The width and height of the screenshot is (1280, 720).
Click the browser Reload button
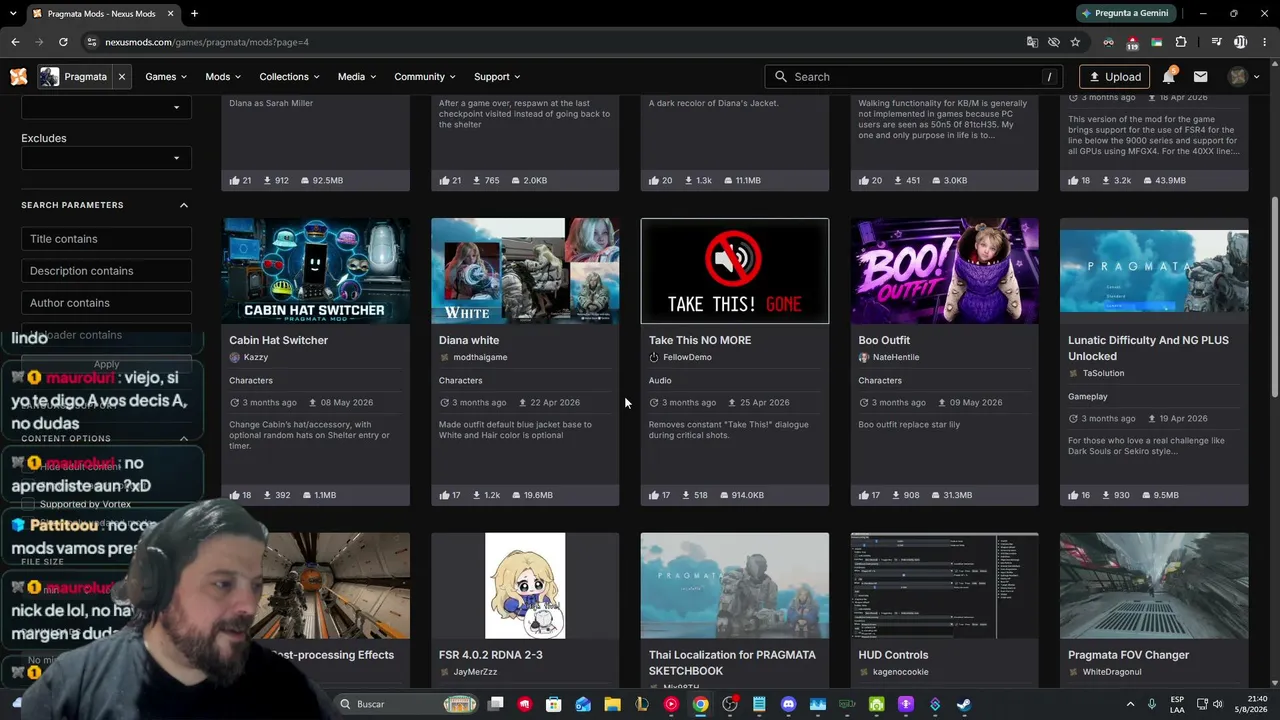63,42
